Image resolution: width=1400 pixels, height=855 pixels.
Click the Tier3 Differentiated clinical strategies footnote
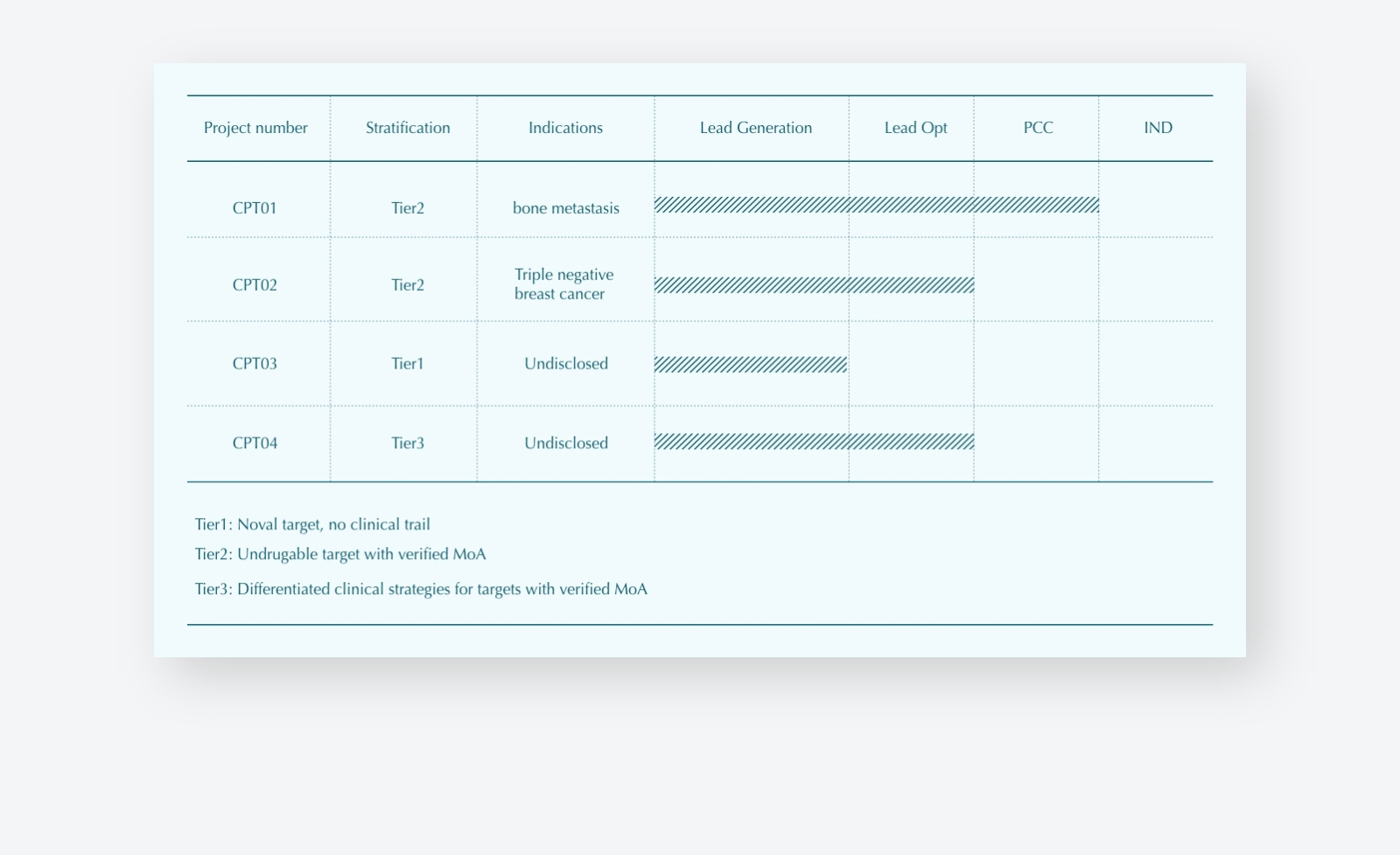[421, 590]
